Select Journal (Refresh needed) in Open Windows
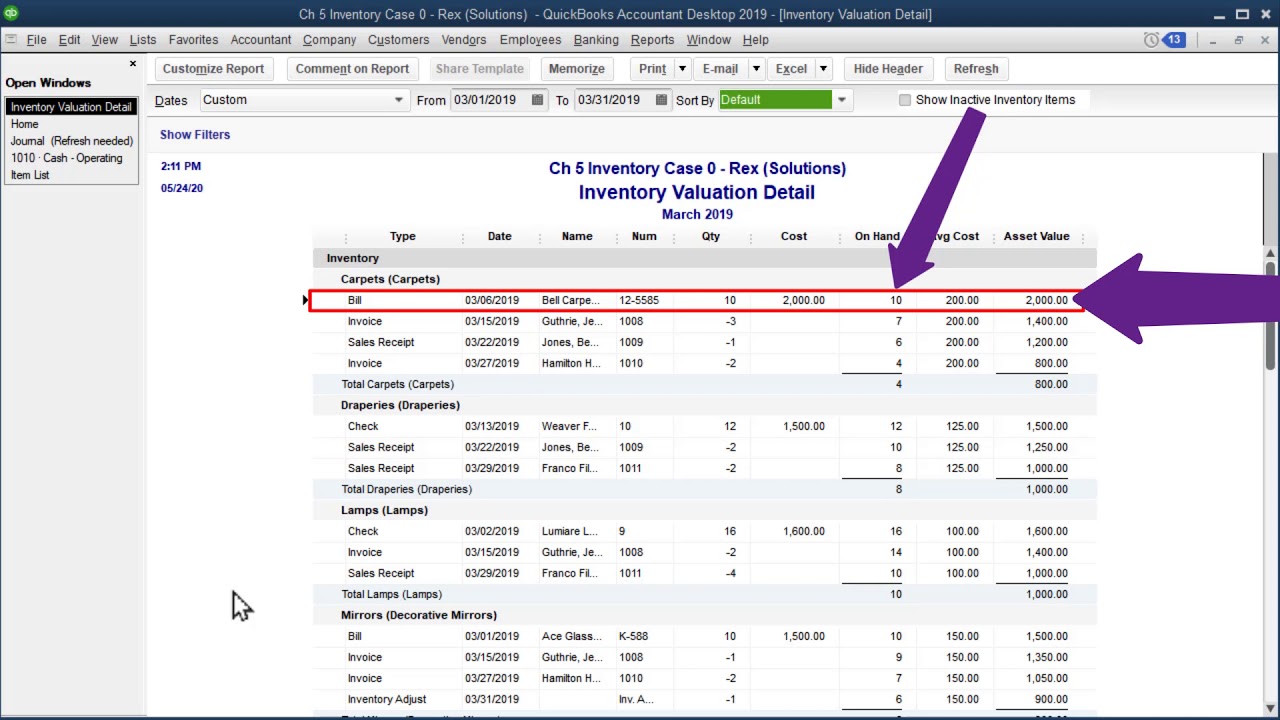 71,141
